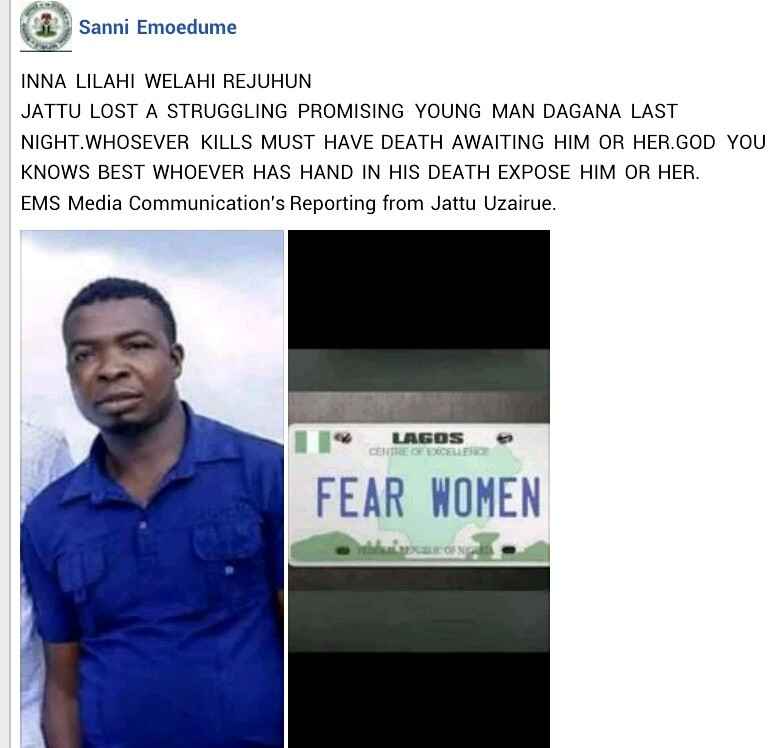Viewport: 784px width, 748px height.
Task: Click the NIGHT.WHOSEVER KILLS text line
Action: click(393, 142)
